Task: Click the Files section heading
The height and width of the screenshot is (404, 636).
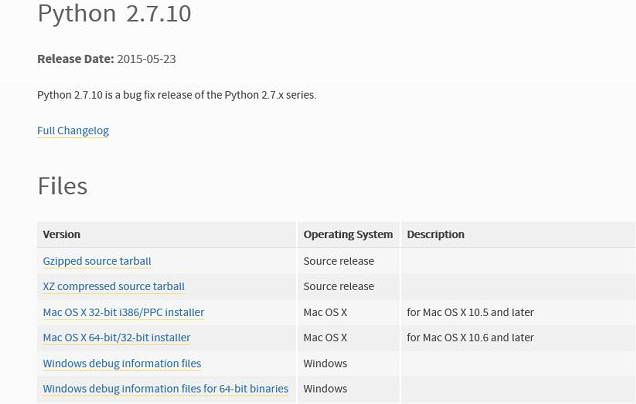Action: pos(62,186)
